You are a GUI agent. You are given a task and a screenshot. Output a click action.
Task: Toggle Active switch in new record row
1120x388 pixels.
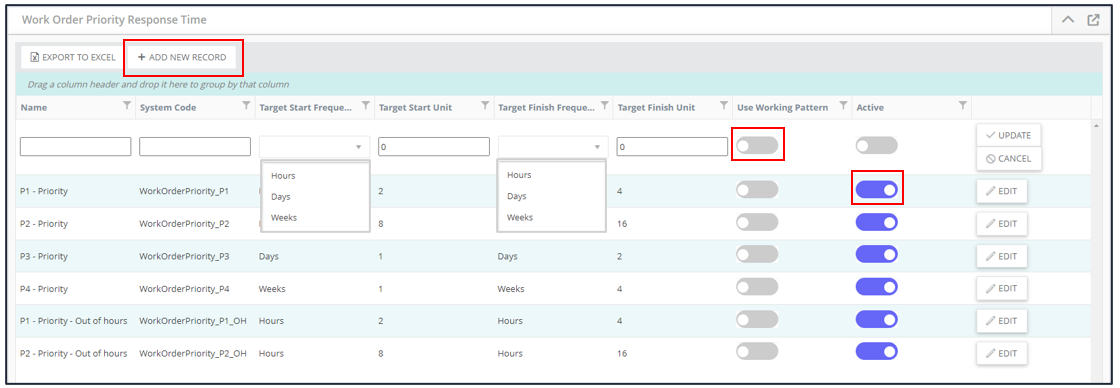[876, 146]
